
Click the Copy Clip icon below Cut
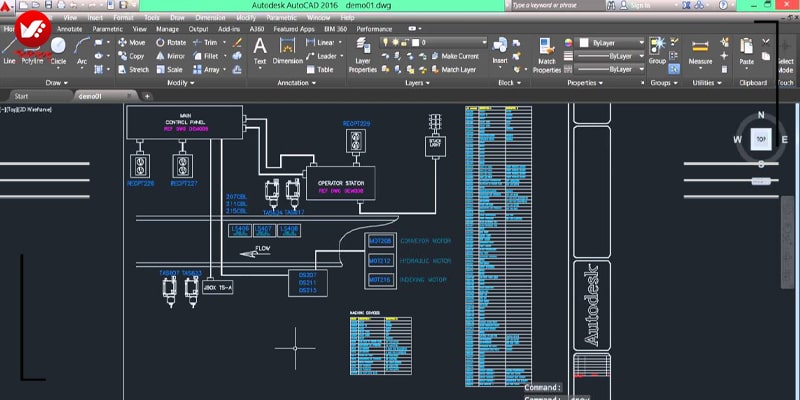click(x=765, y=56)
